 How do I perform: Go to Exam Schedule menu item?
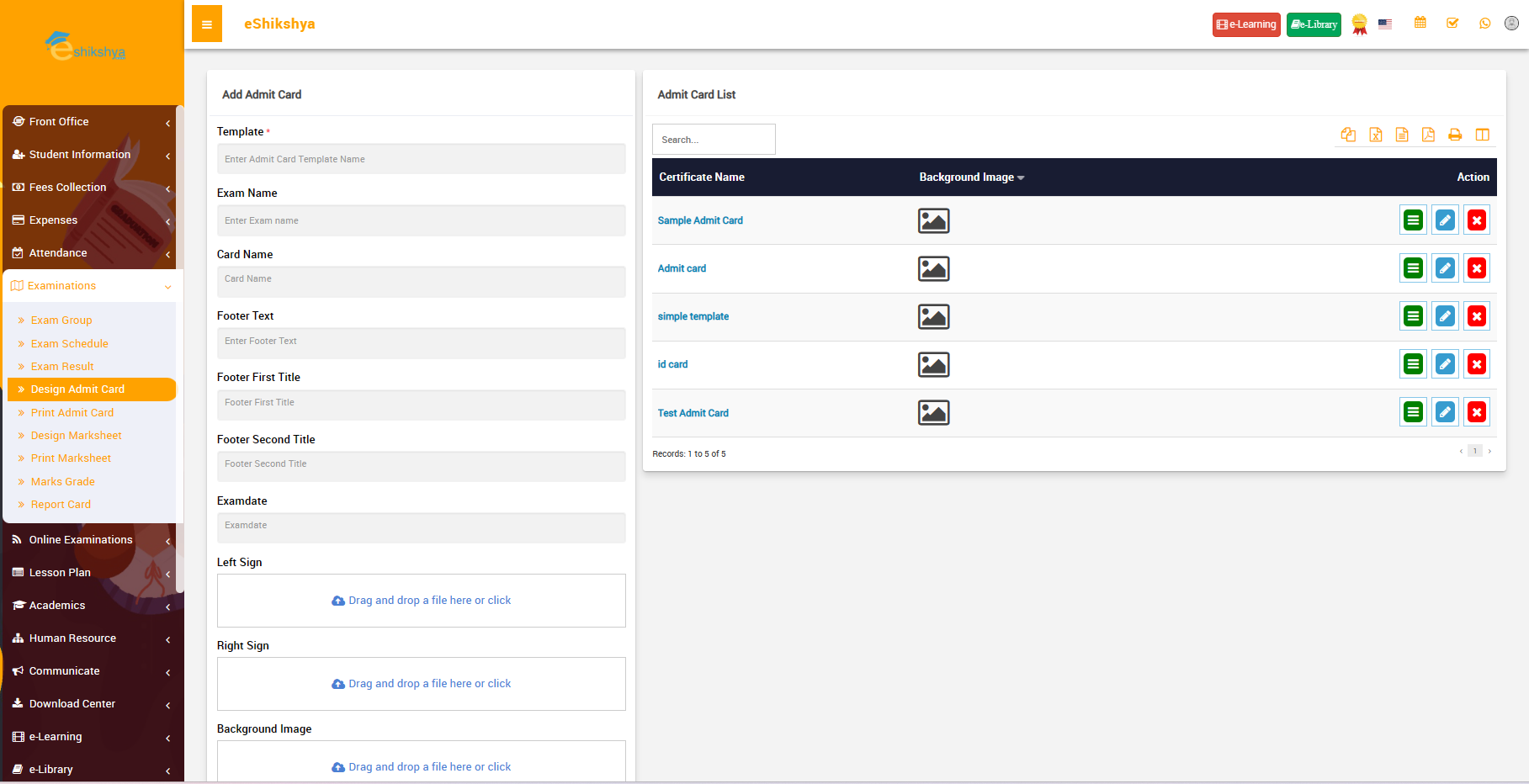coord(70,344)
